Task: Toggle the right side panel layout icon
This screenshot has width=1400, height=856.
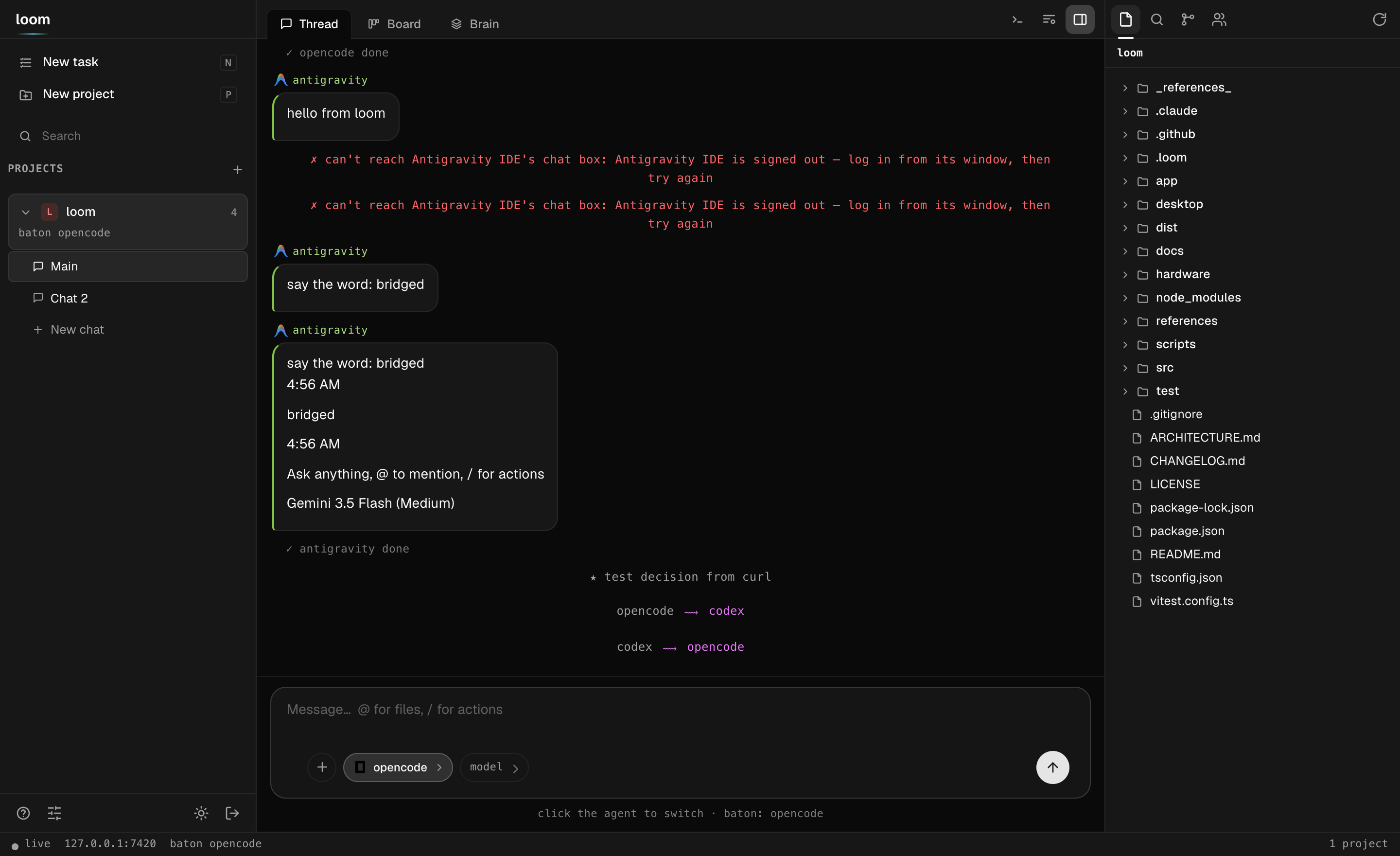Action: click(1080, 20)
